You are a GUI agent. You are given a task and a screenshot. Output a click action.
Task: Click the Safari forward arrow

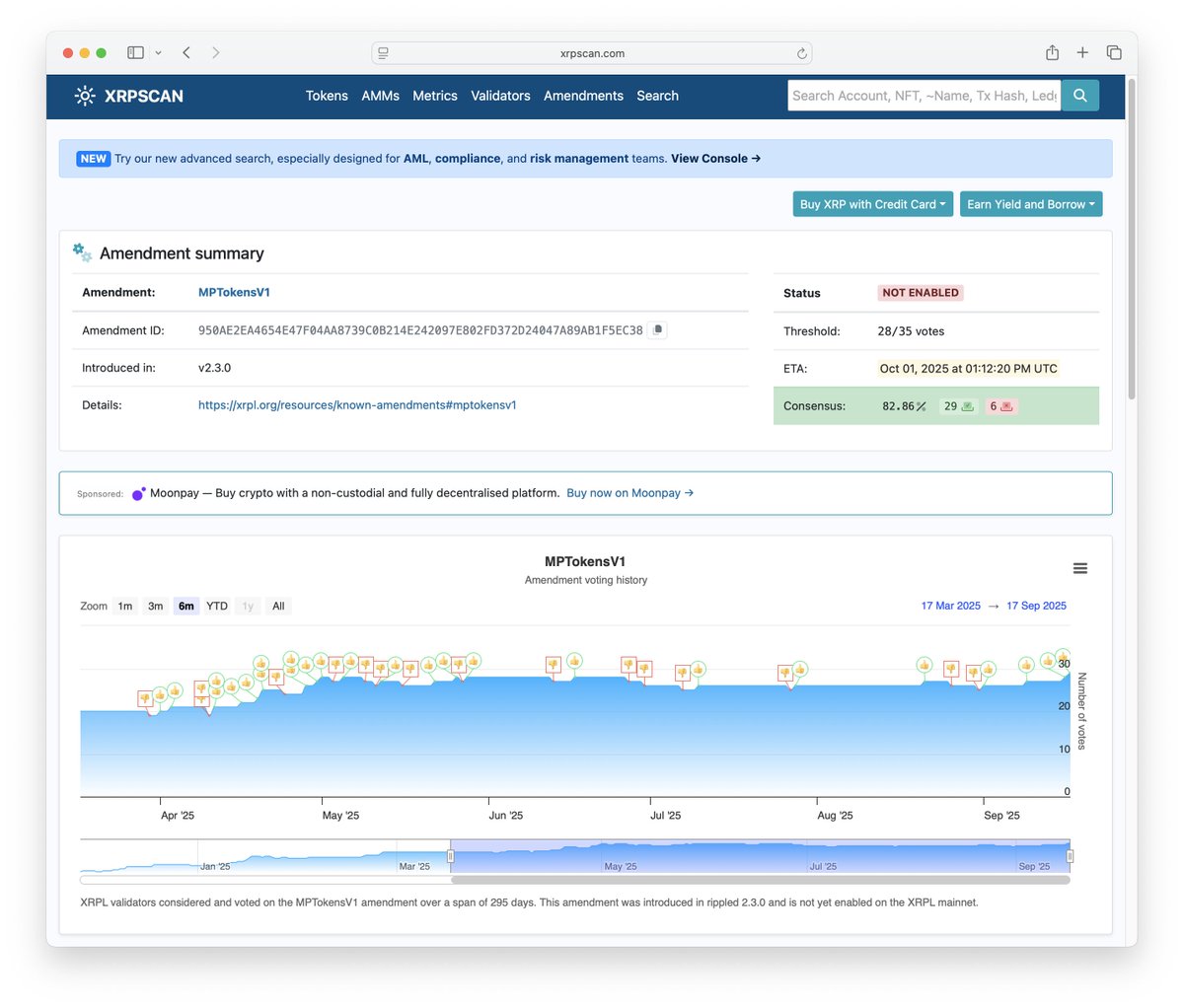(215, 52)
